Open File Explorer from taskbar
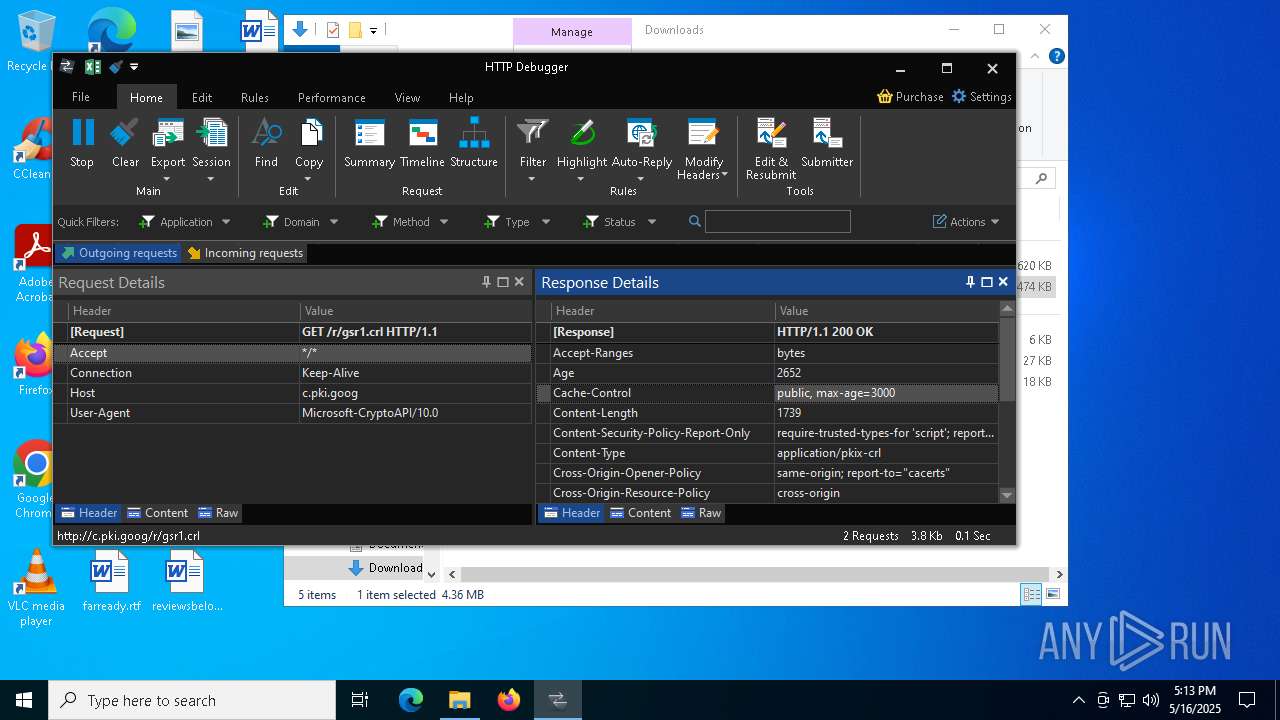 (x=459, y=700)
